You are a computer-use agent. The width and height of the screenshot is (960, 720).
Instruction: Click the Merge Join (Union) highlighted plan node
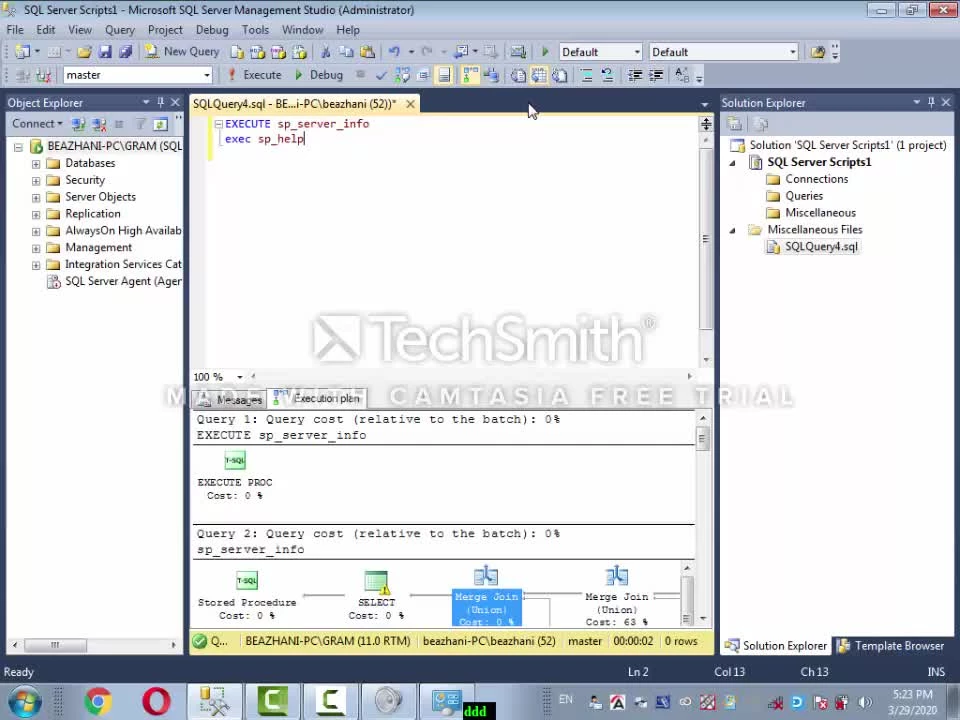coord(486,597)
